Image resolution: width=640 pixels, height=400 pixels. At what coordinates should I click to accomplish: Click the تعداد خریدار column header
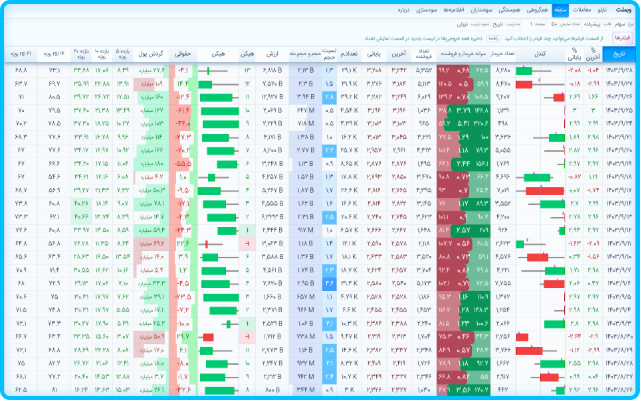point(502,54)
